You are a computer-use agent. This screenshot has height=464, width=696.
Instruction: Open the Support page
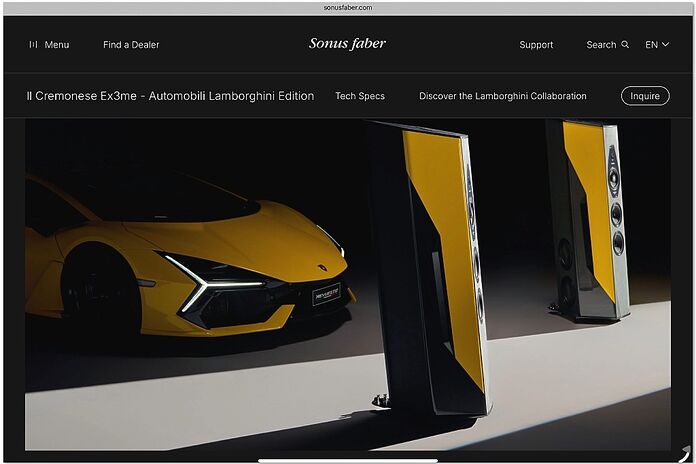536,44
